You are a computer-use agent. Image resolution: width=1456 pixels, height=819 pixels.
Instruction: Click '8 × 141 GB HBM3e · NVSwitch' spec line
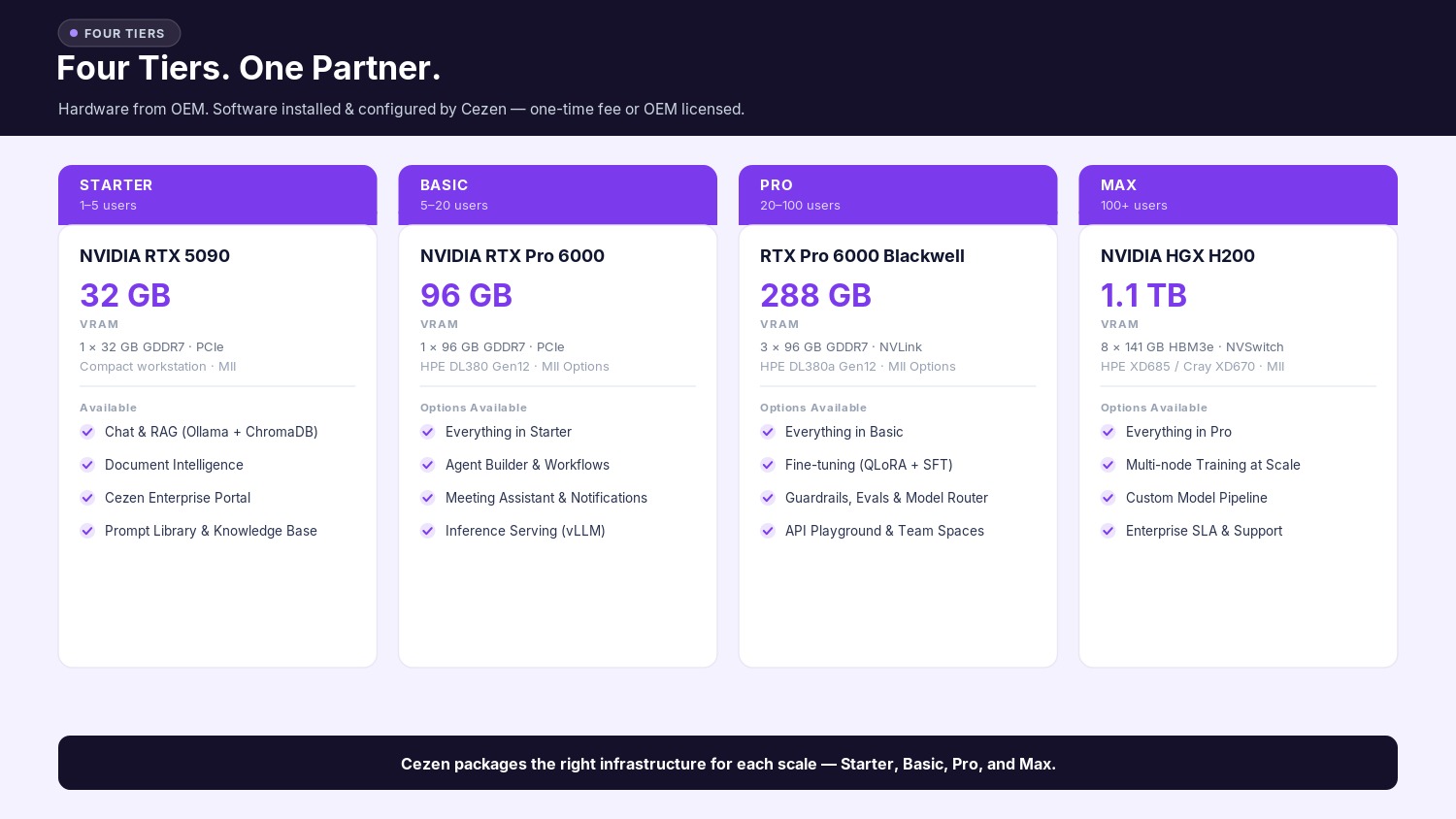tap(1192, 347)
